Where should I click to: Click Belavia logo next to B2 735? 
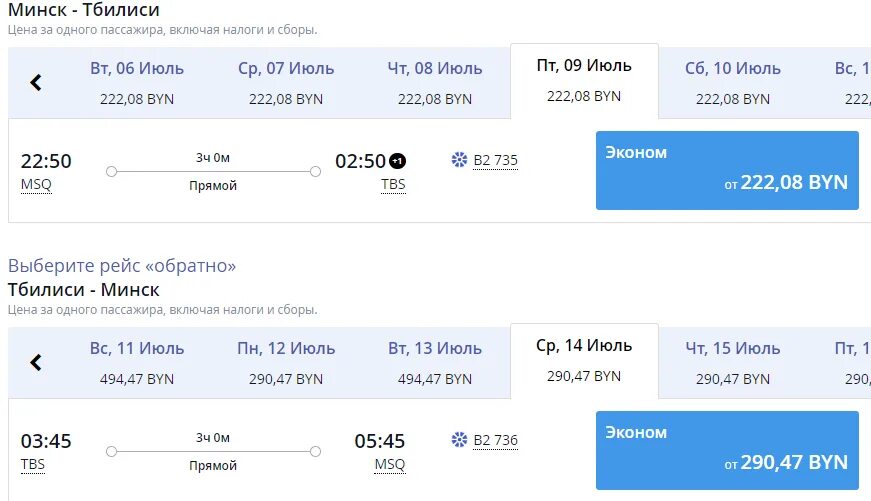[460, 160]
